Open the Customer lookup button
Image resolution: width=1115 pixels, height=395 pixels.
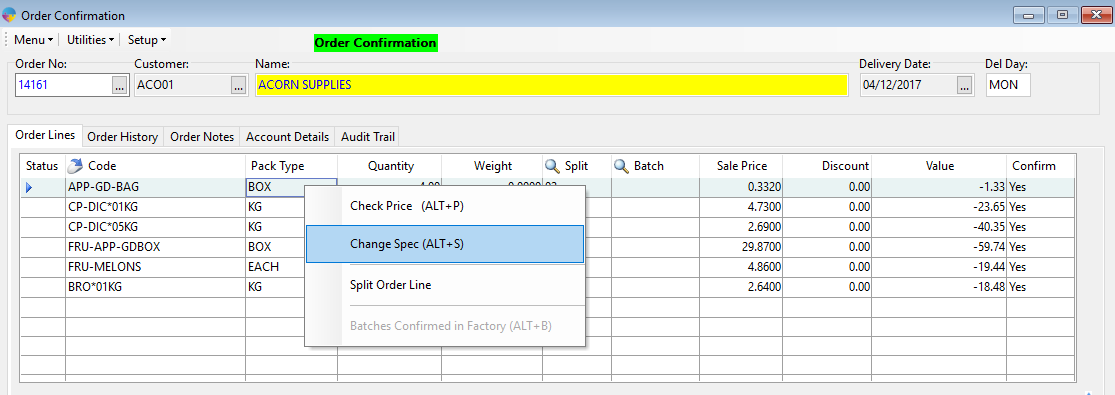click(x=238, y=85)
